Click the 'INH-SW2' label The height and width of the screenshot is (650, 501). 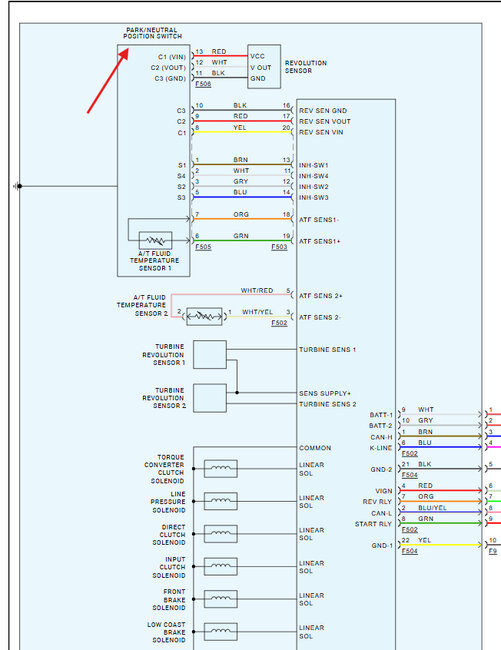[314, 187]
